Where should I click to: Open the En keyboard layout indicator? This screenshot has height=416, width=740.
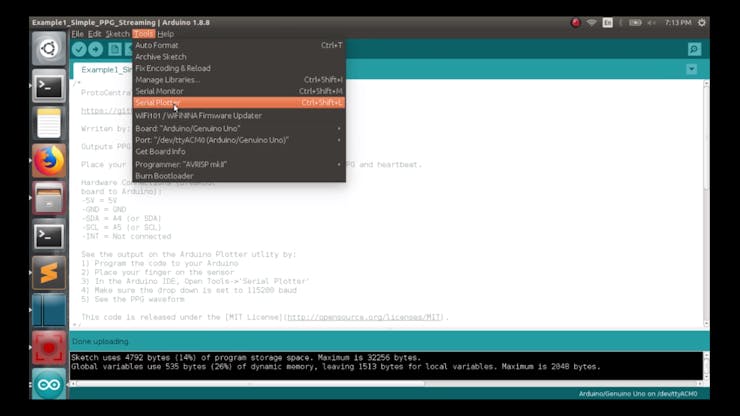click(607, 23)
